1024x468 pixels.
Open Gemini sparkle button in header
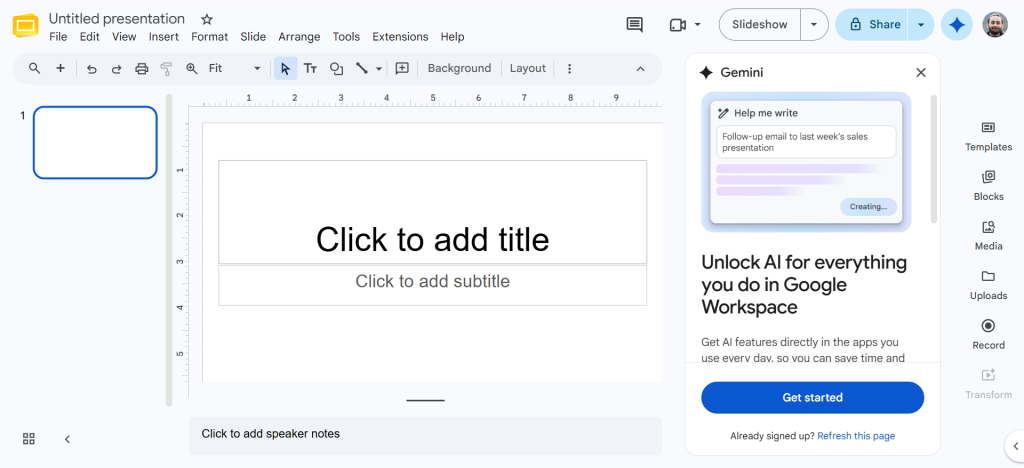click(957, 25)
